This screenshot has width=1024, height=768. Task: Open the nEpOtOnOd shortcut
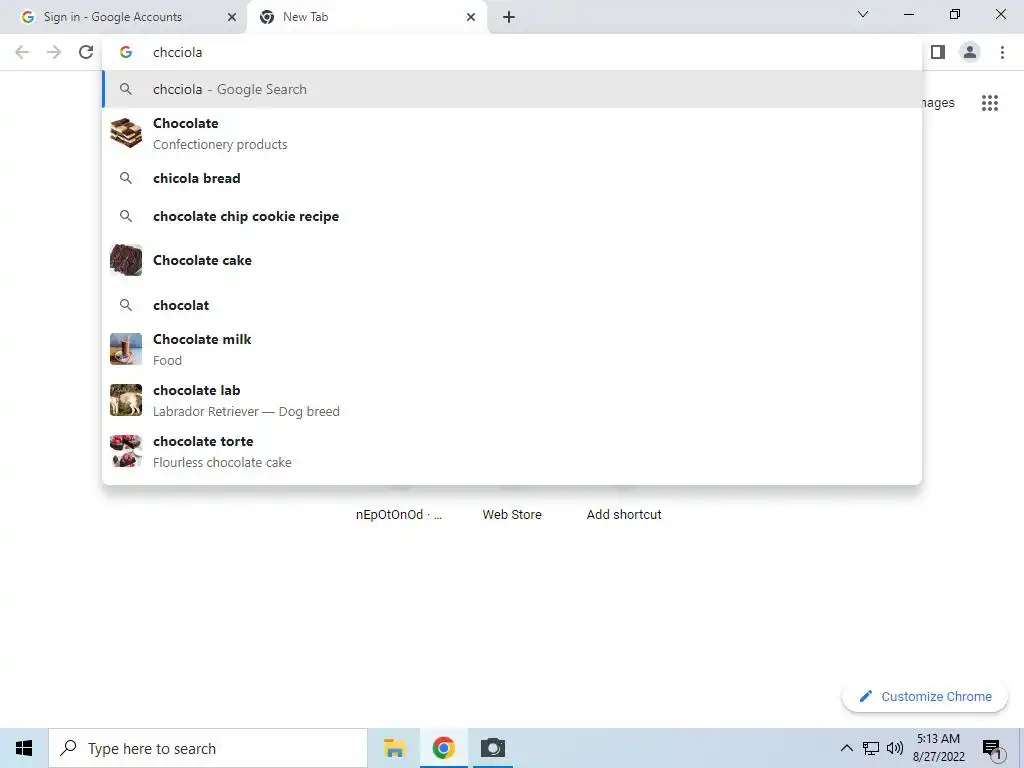[x=399, y=515]
